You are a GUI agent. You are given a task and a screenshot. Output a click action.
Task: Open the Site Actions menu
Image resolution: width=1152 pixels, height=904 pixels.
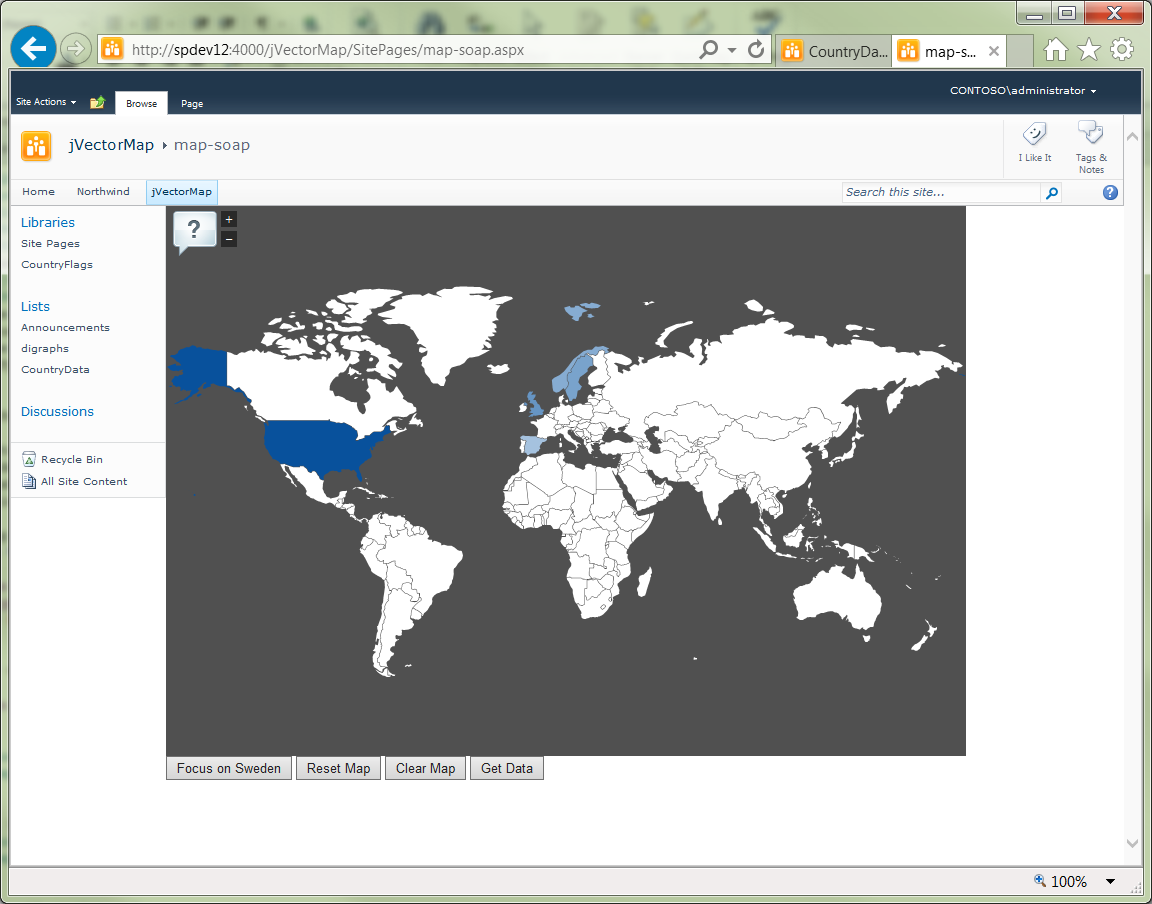point(43,101)
